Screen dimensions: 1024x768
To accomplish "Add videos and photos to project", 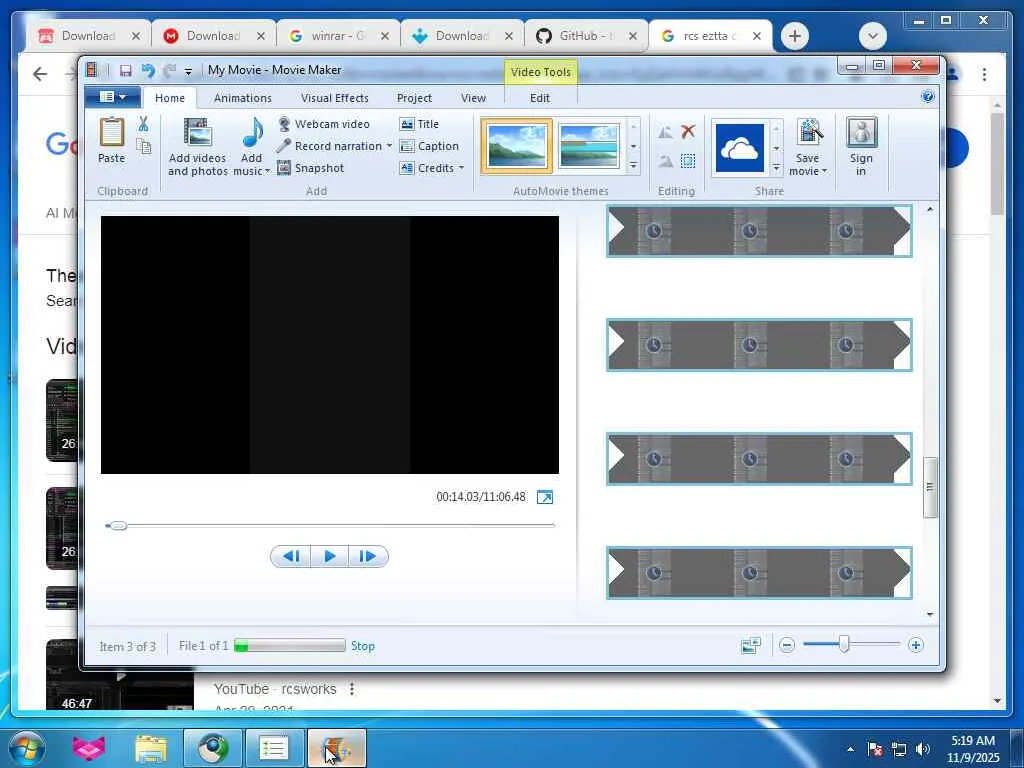I will pos(197,147).
